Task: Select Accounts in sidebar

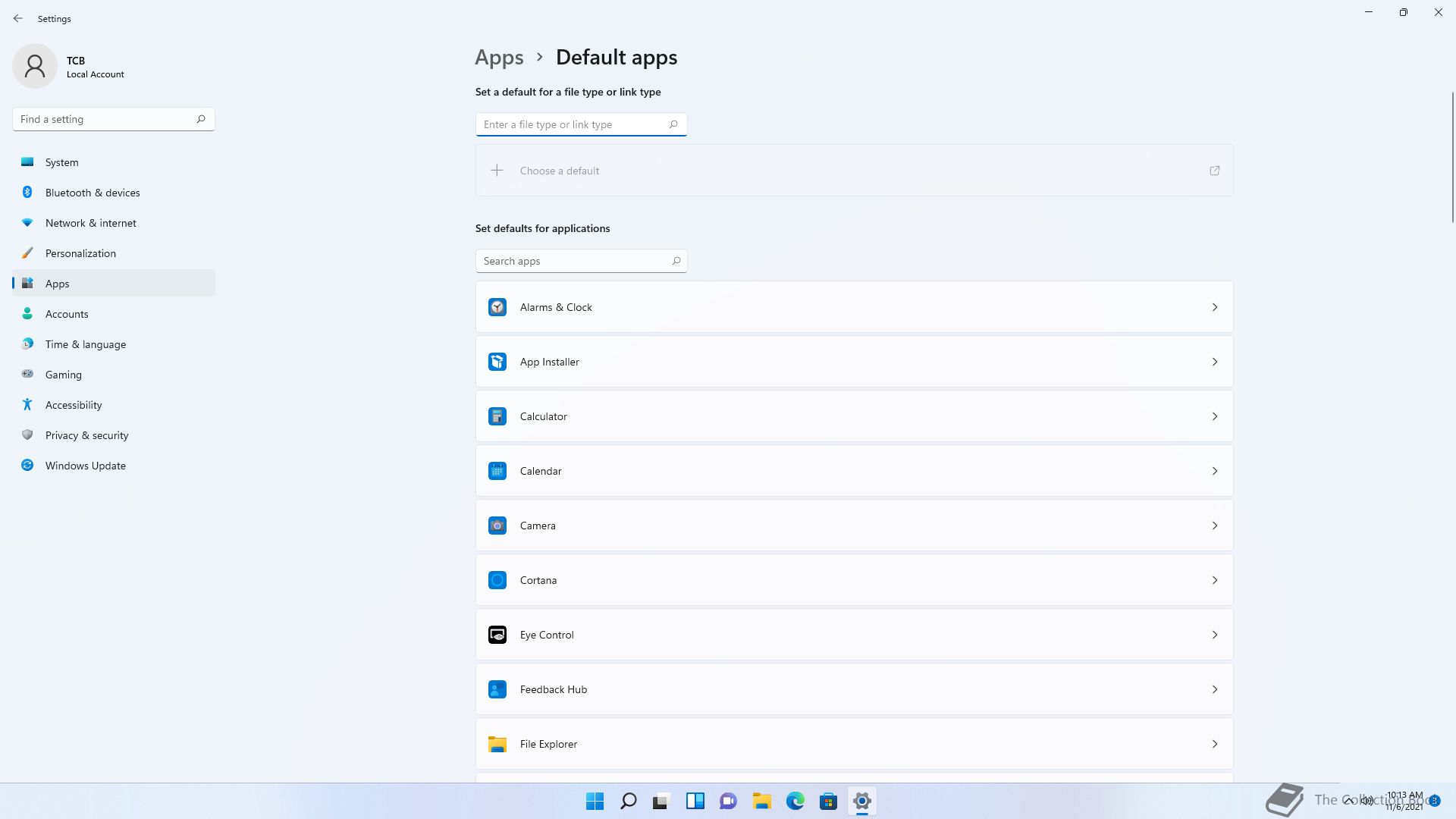Action: tap(114, 314)
